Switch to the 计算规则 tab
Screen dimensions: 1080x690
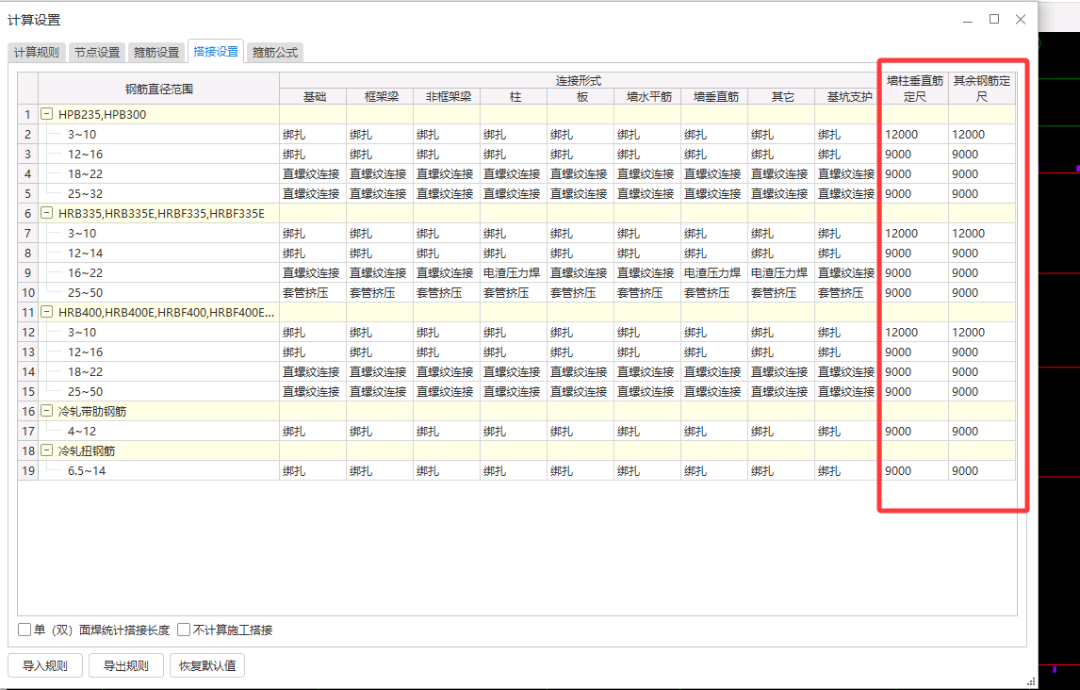tap(37, 52)
